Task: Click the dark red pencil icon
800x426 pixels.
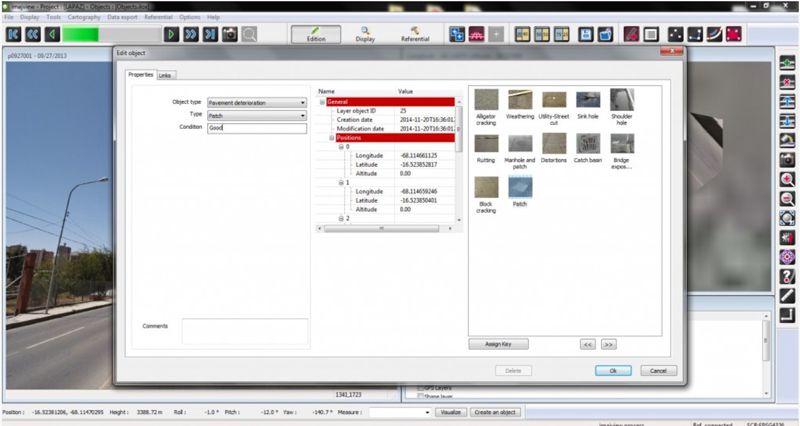Action: coord(631,35)
